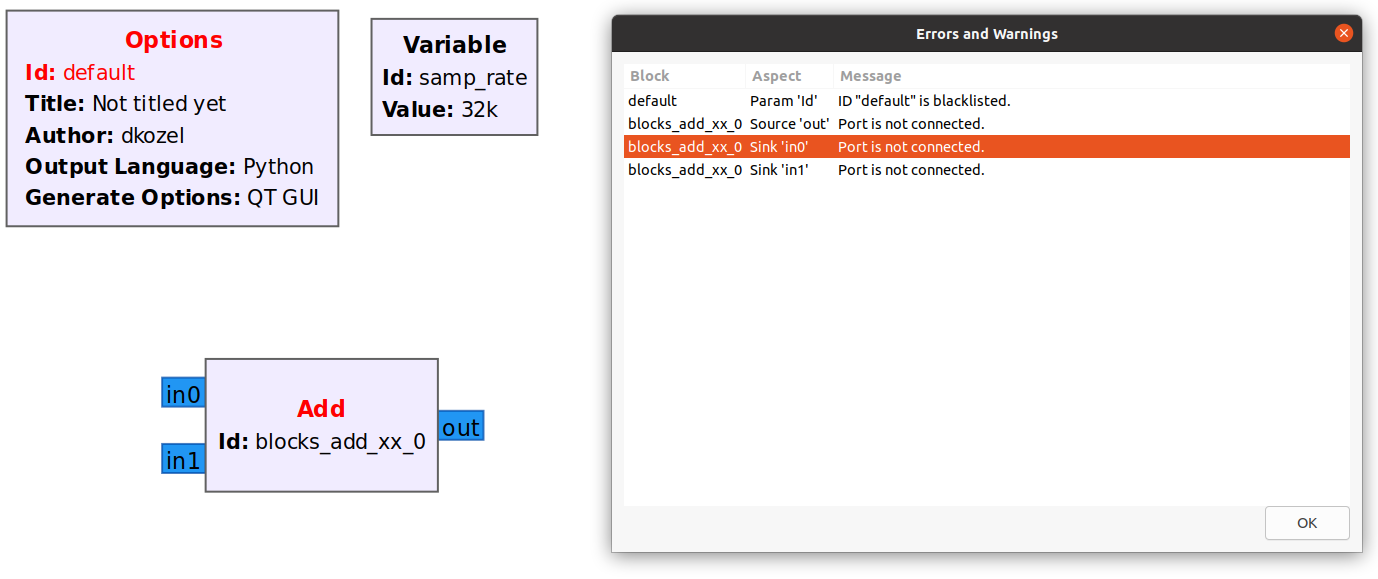Click the Sink 'in0' aspect cell

pyautogui.click(x=790, y=147)
